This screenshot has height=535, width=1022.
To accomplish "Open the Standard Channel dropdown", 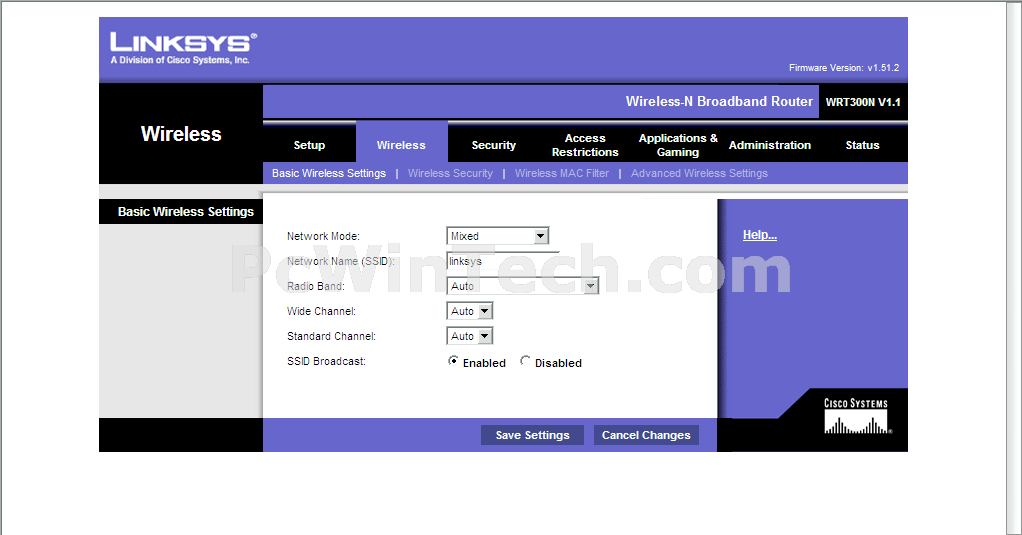I will pos(470,336).
